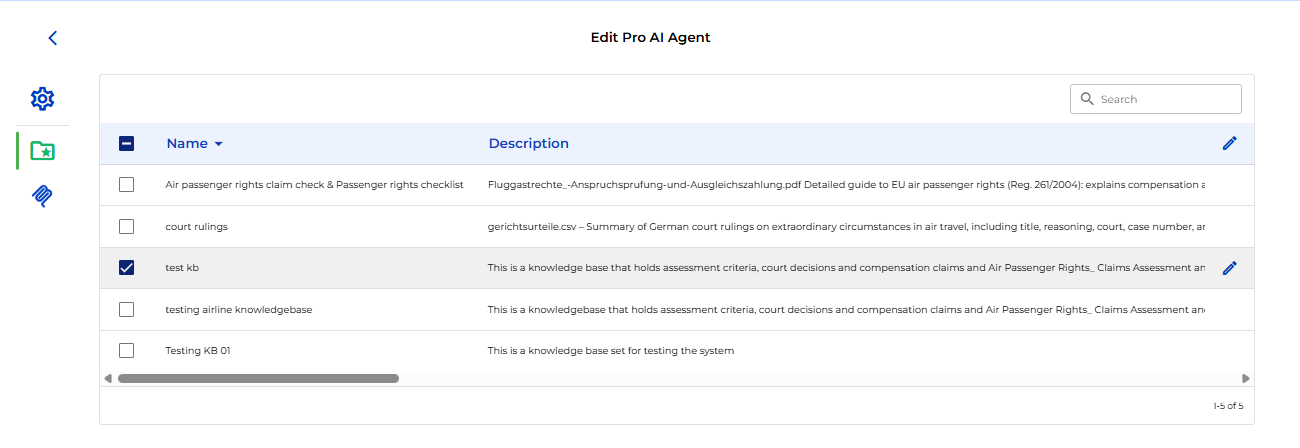
Task: Uncheck the test kb checkbox
Action: click(127, 268)
